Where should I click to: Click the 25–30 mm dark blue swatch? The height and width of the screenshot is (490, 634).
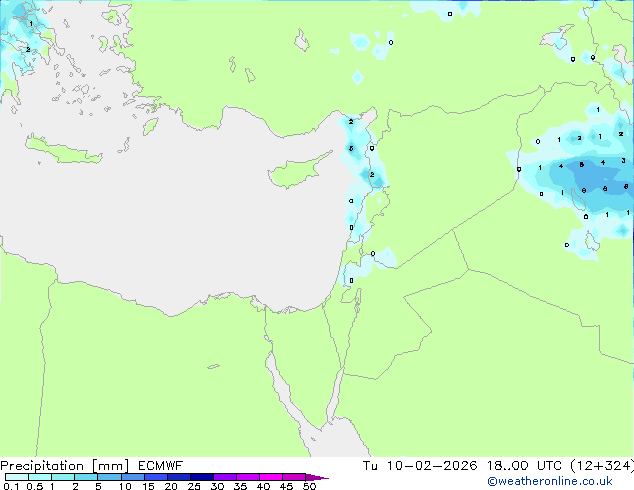pos(202,477)
